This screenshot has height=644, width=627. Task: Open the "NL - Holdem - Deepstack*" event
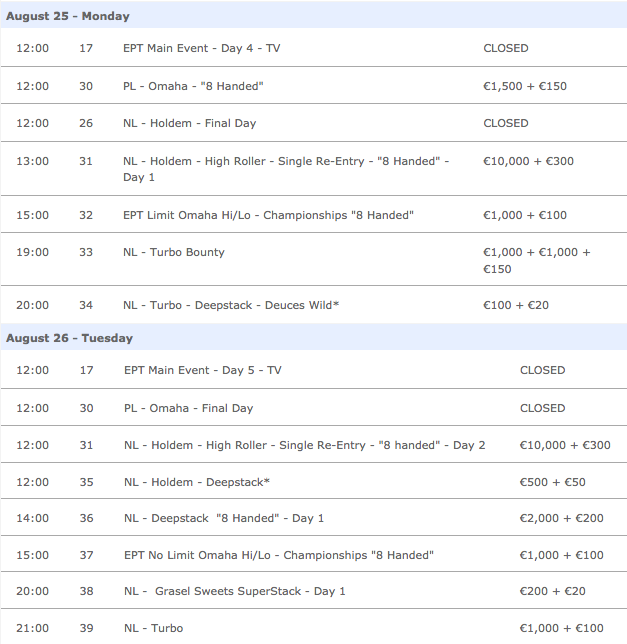(x=197, y=482)
